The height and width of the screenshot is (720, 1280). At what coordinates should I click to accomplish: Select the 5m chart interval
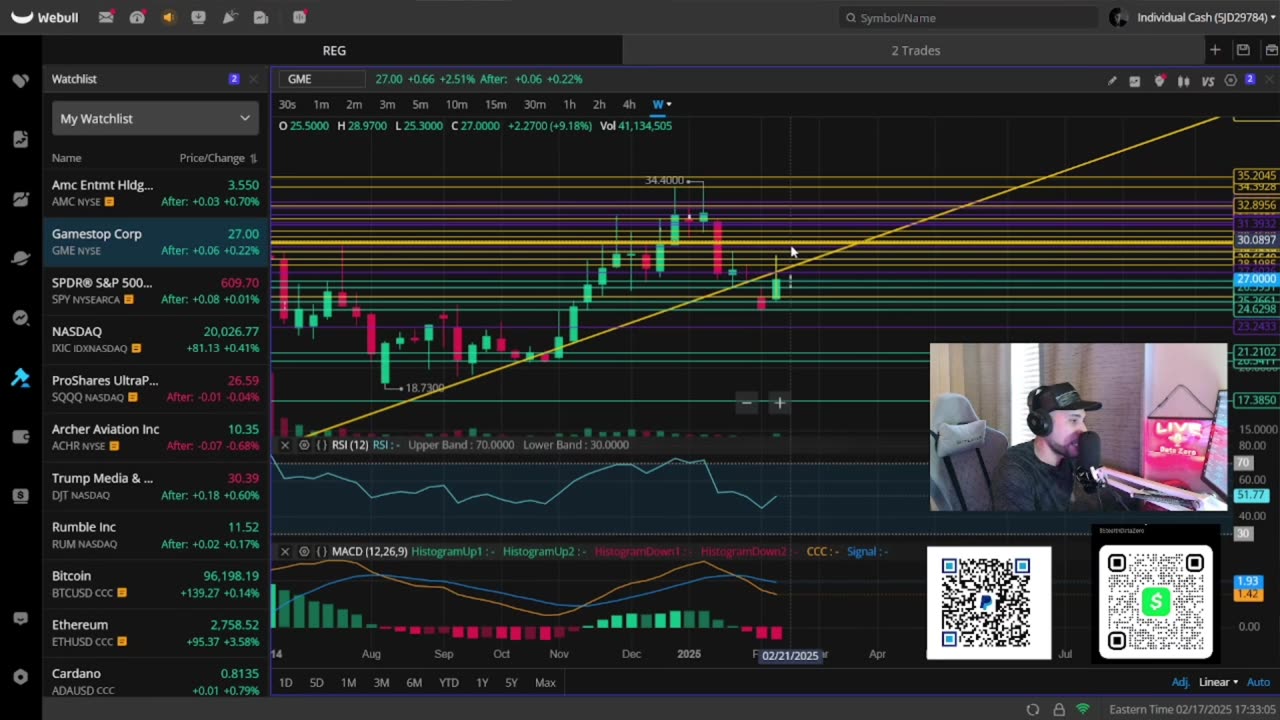click(x=420, y=105)
